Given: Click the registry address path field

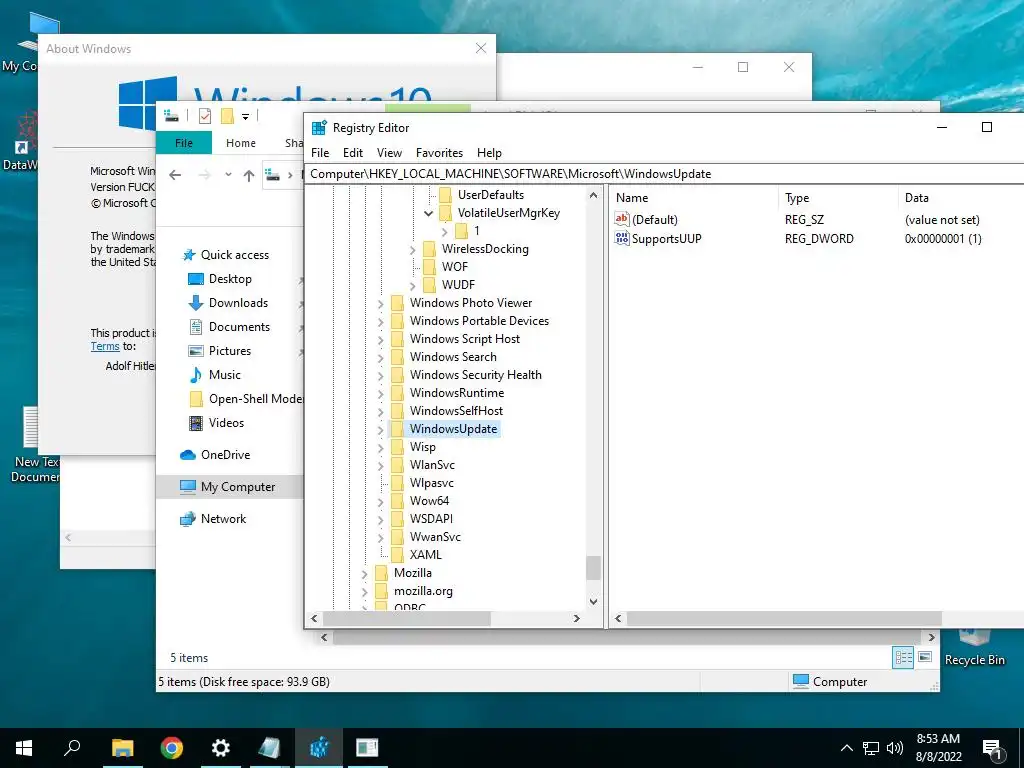Looking at the screenshot, I should click(x=666, y=174).
